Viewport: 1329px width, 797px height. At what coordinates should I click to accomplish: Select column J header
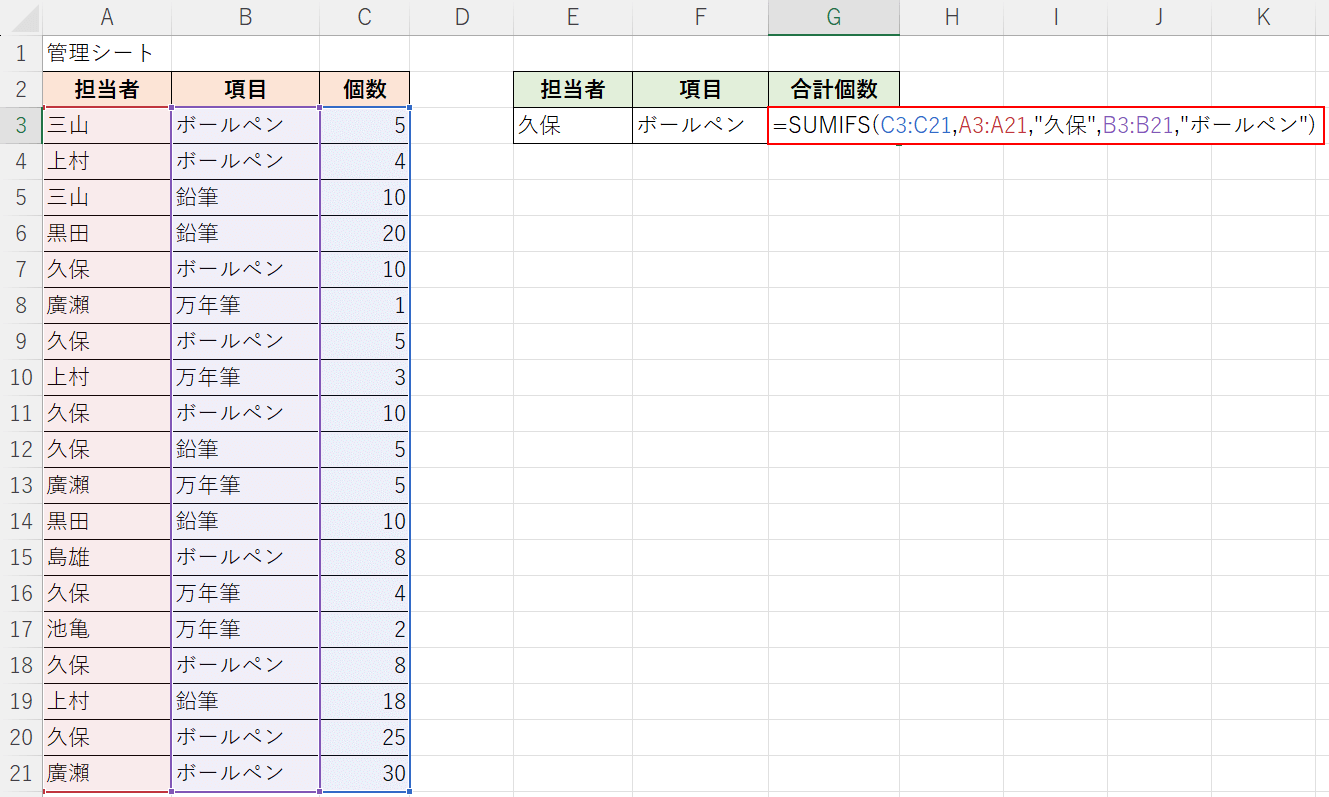click(x=1159, y=17)
